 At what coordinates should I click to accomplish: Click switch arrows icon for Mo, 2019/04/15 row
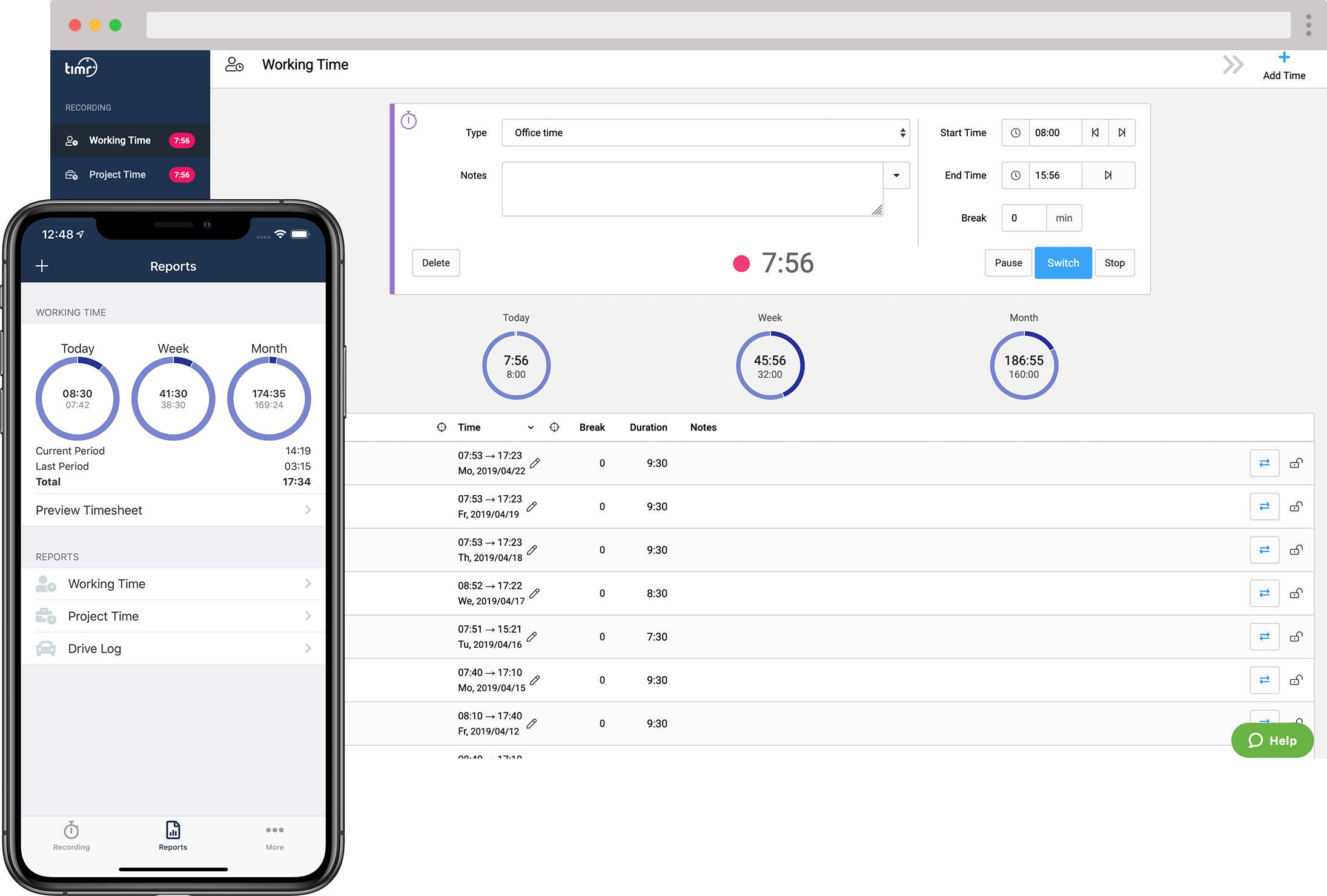pyautogui.click(x=1265, y=680)
